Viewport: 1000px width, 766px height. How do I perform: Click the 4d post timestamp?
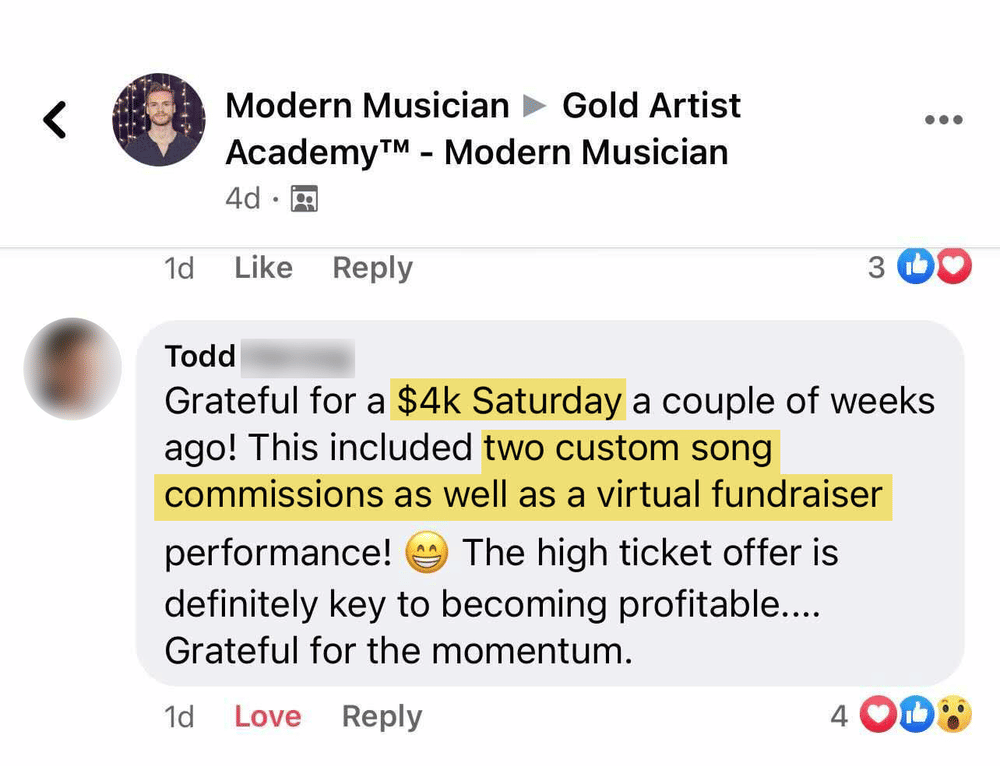pyautogui.click(x=243, y=199)
